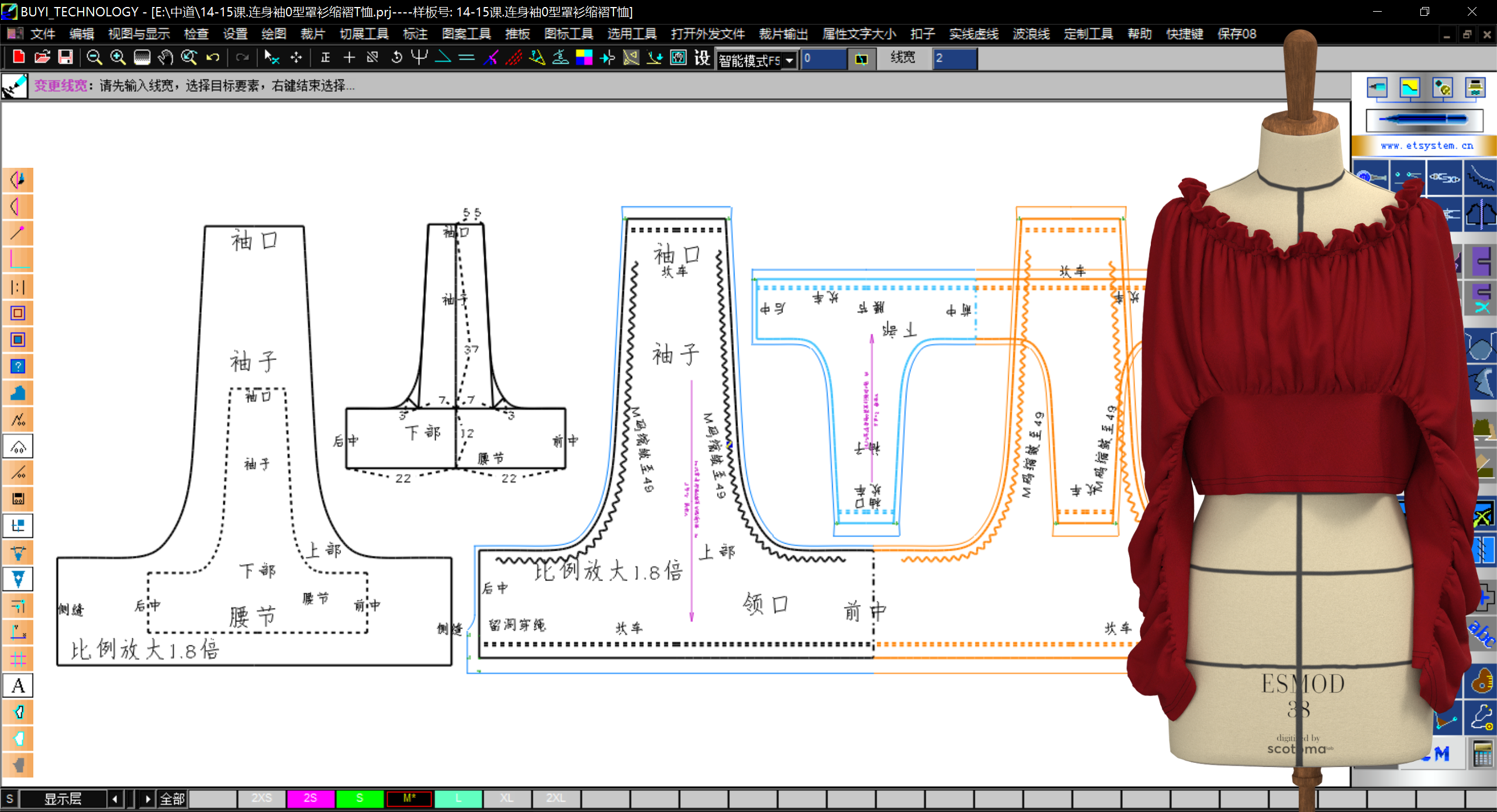The width and height of the screenshot is (1497, 812).
Task: Click the right arrow next to 显示层
Action: click(x=147, y=799)
